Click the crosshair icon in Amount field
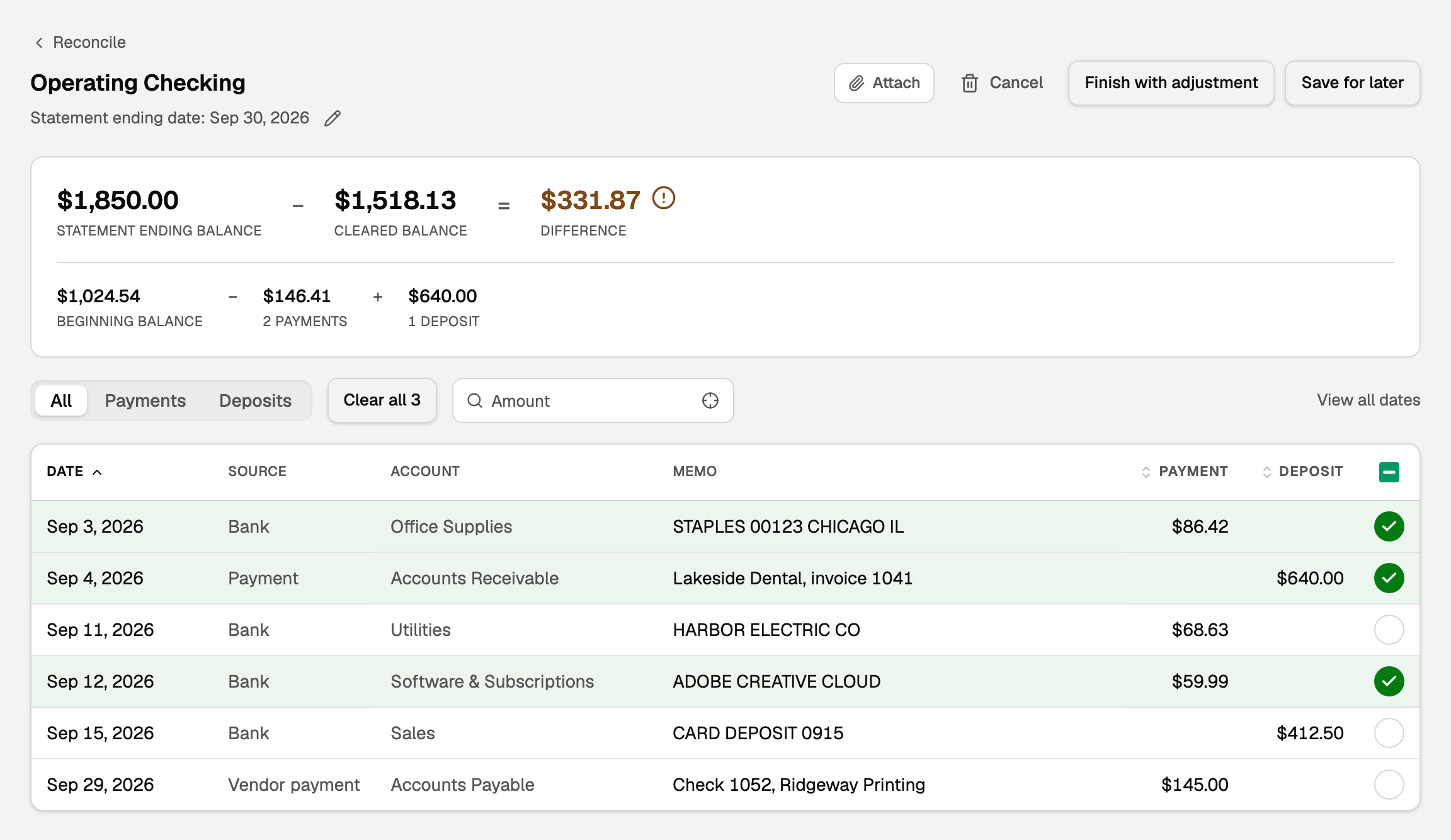1451x840 pixels. click(710, 400)
